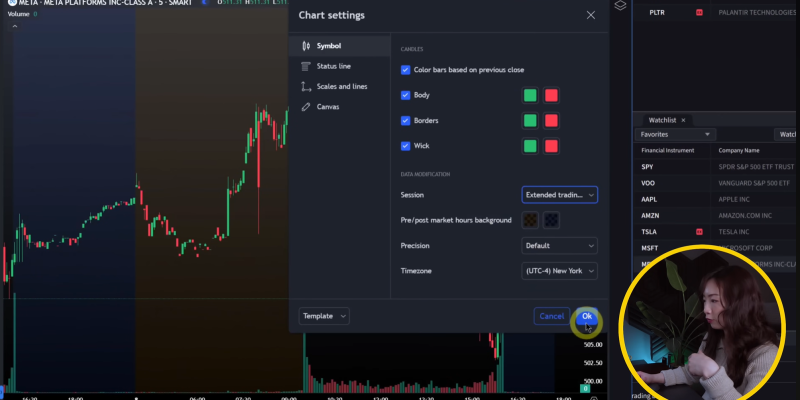Click the Cancel button
The width and height of the screenshot is (800, 400).
tap(551, 316)
